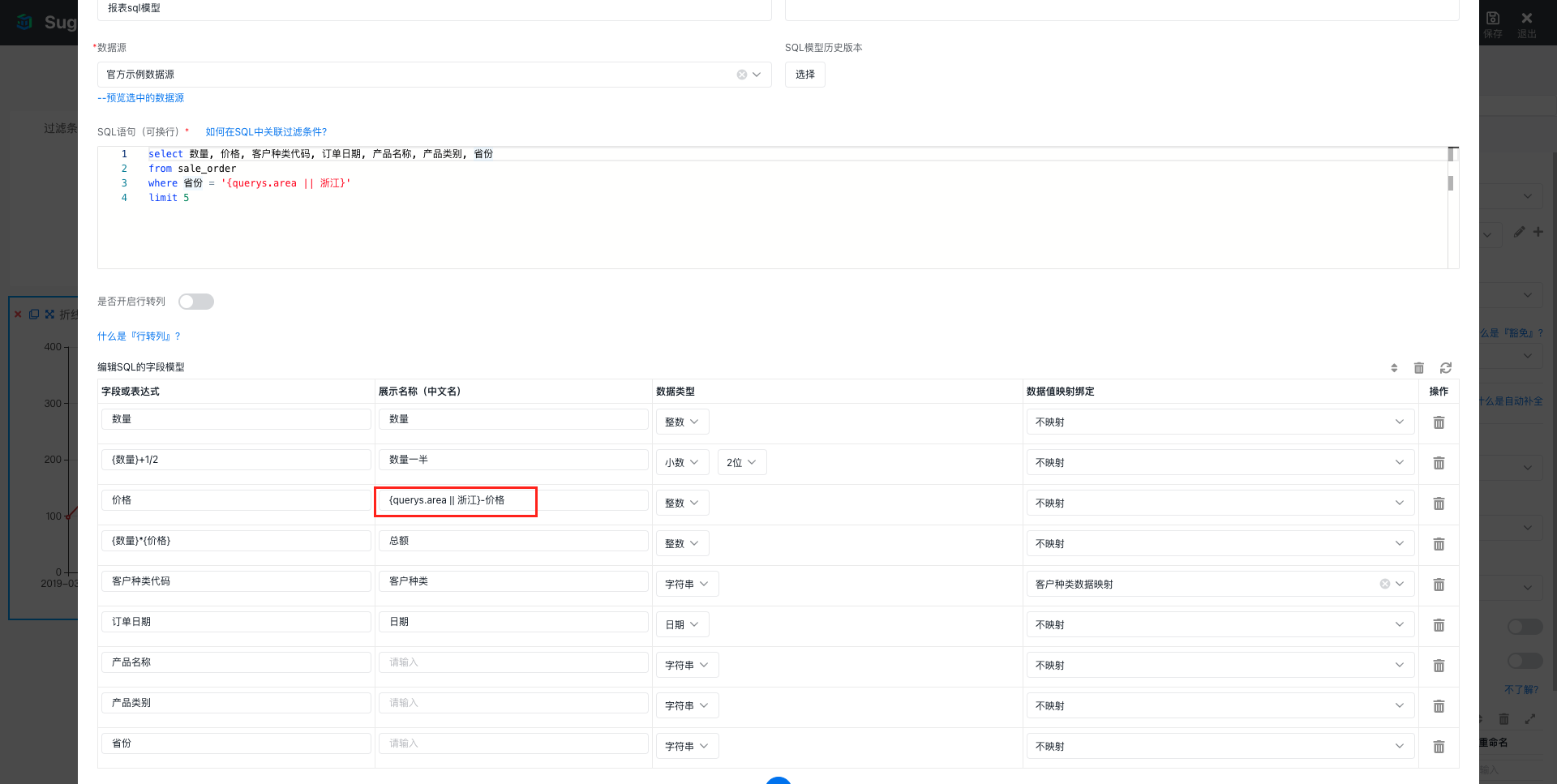
Task: Click the plus icon in background right panel
Action: click(x=1538, y=232)
